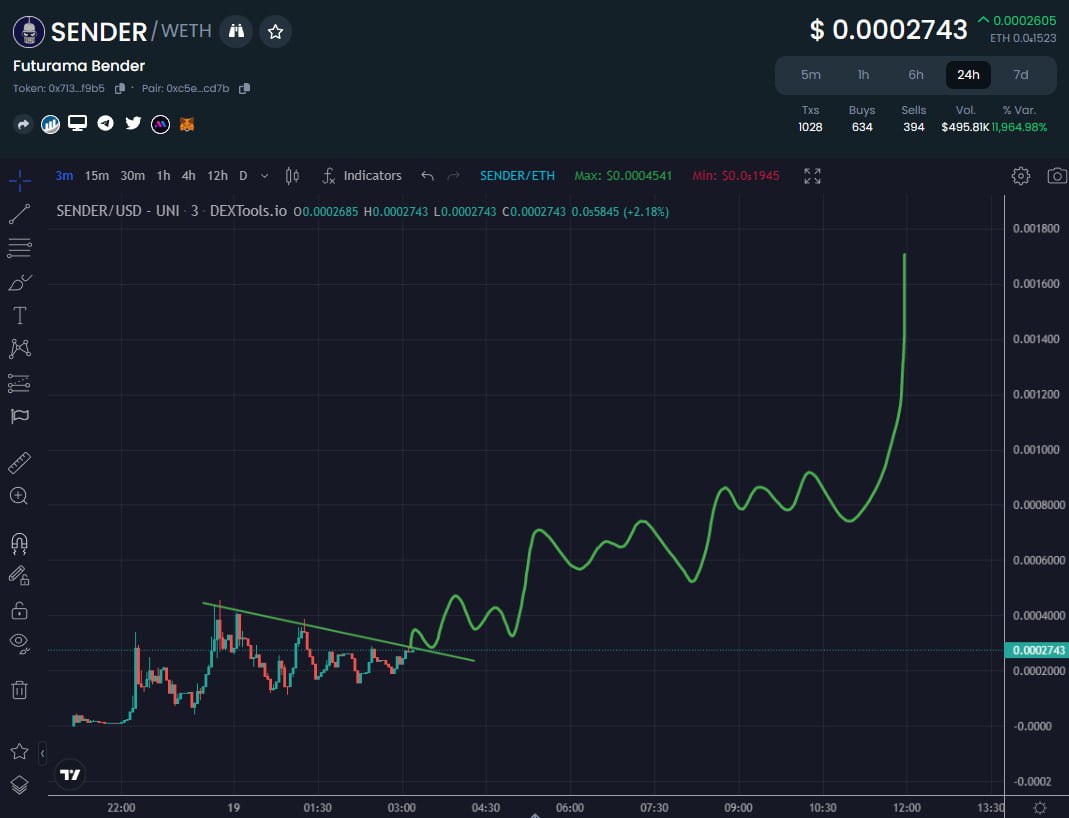Expand the interval dropdown chevron

coord(265,176)
